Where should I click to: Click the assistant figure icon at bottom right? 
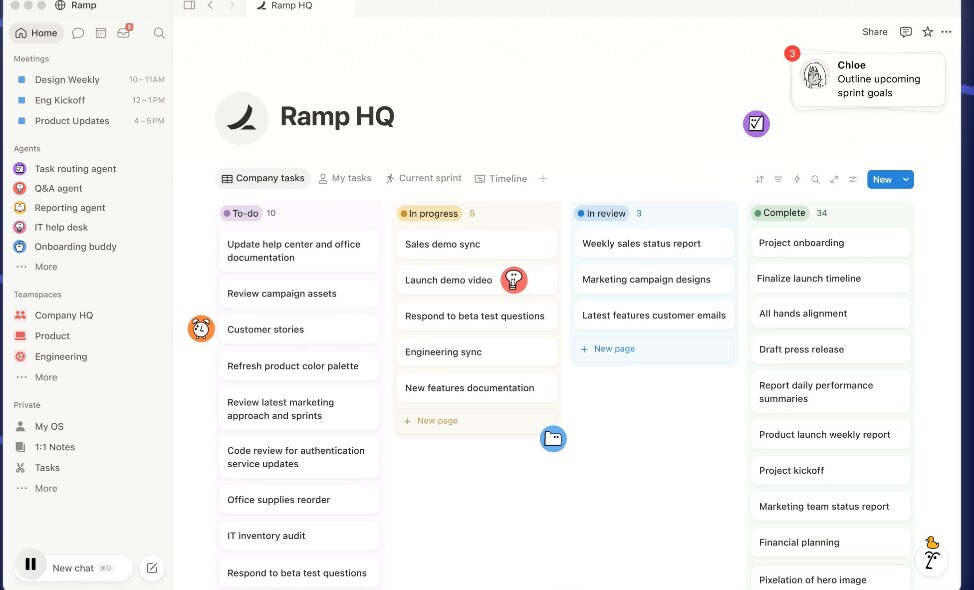coord(931,558)
